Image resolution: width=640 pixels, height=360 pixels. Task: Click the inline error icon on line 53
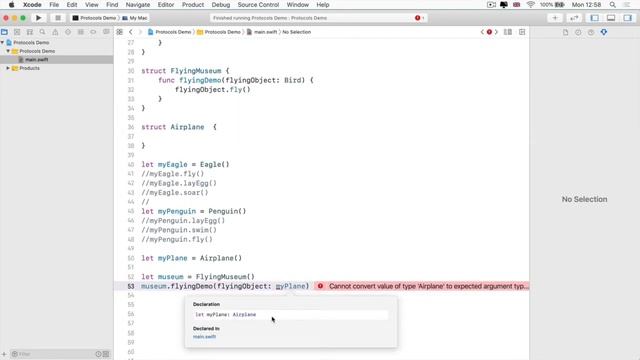(x=320, y=286)
